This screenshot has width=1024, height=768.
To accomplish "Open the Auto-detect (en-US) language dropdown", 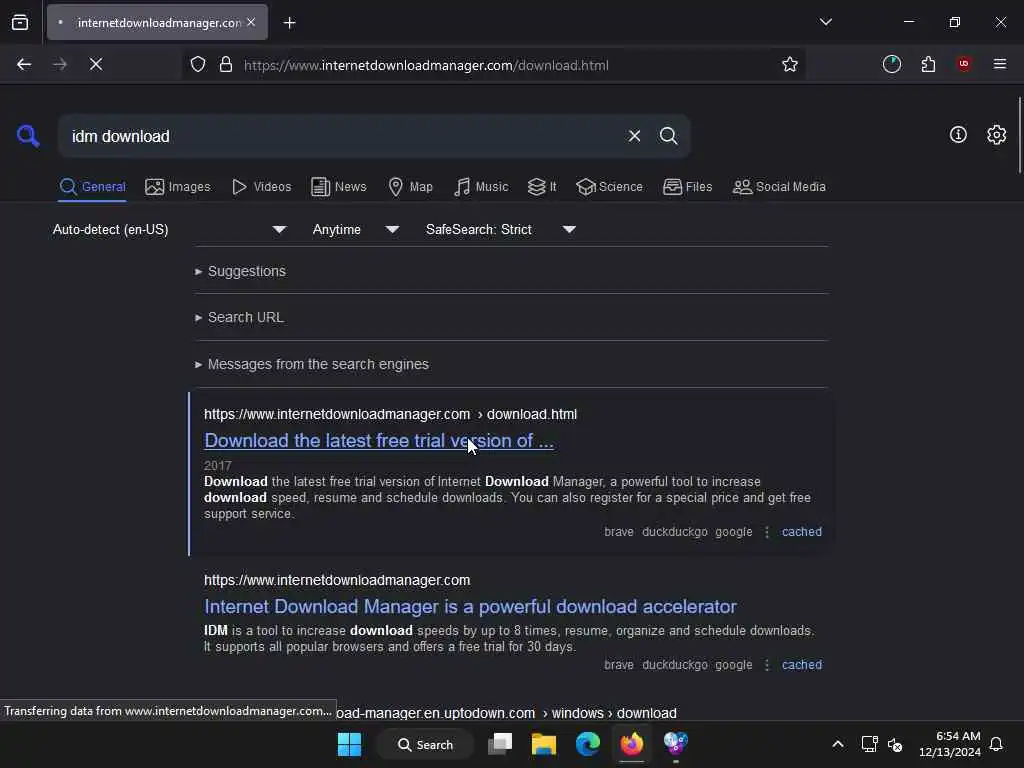I will [169, 229].
